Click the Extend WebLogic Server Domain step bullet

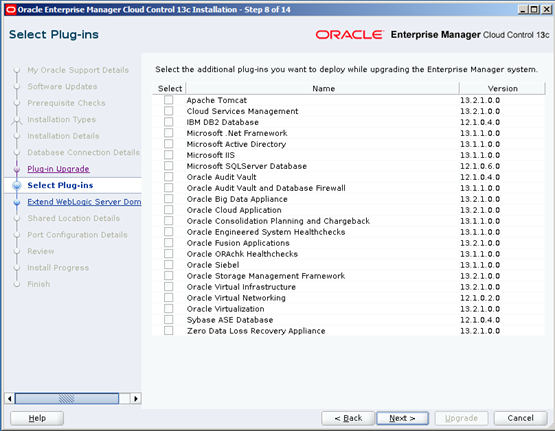click(17, 202)
